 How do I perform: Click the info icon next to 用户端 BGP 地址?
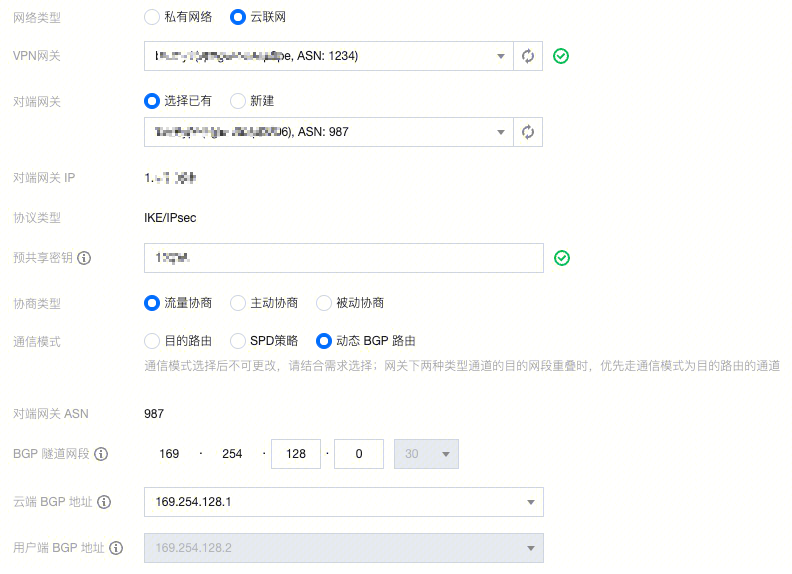coord(117,548)
